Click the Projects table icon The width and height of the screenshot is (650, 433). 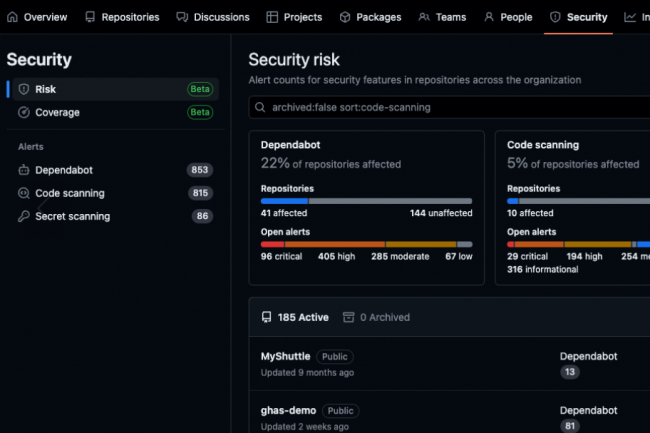point(272,17)
